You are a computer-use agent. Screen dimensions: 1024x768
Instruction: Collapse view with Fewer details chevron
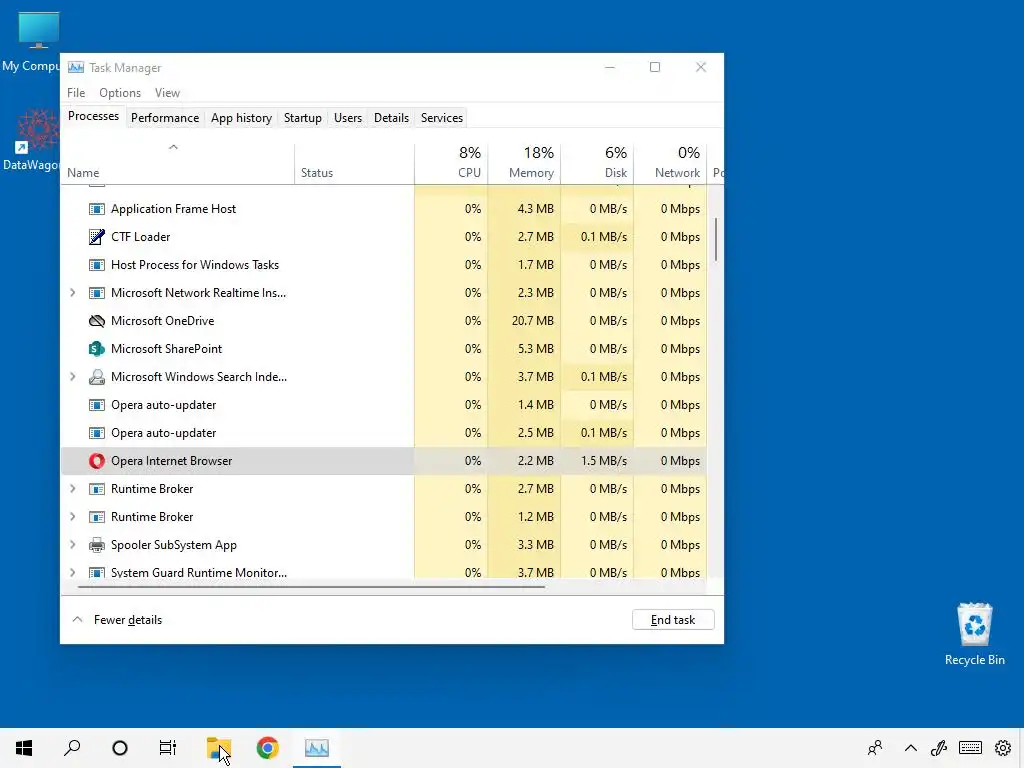[77, 619]
